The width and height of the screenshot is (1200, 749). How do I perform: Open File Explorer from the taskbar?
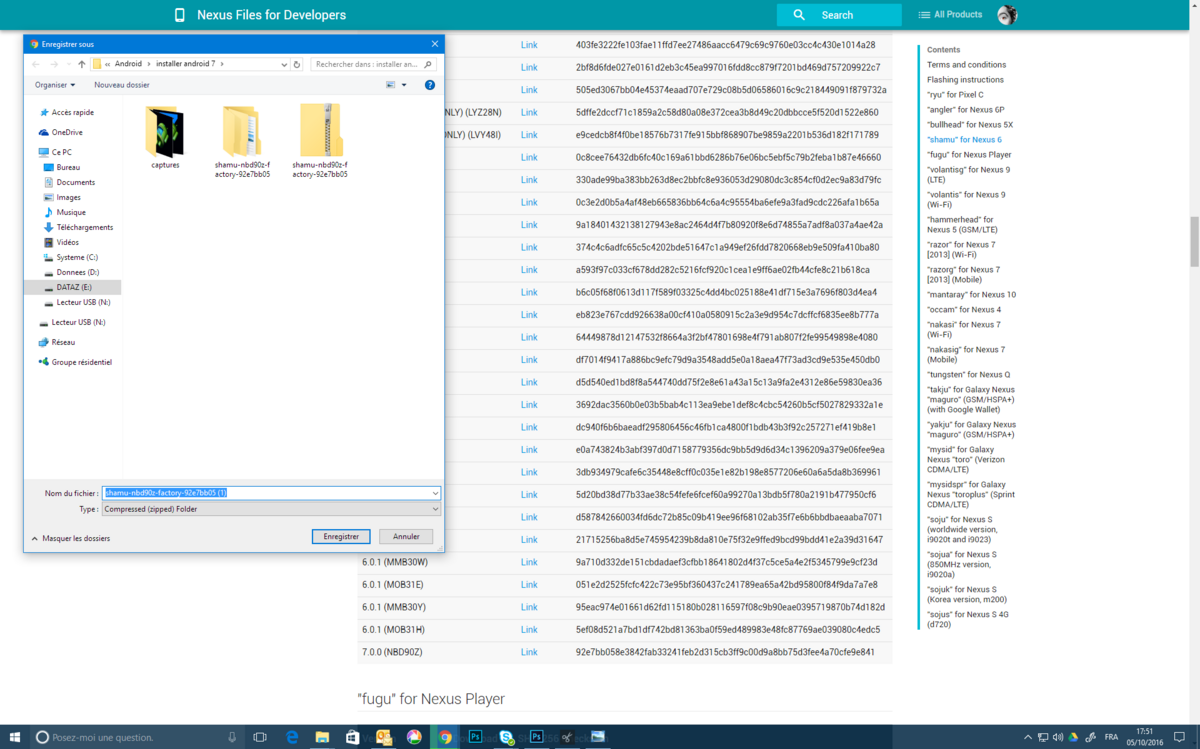click(x=322, y=737)
